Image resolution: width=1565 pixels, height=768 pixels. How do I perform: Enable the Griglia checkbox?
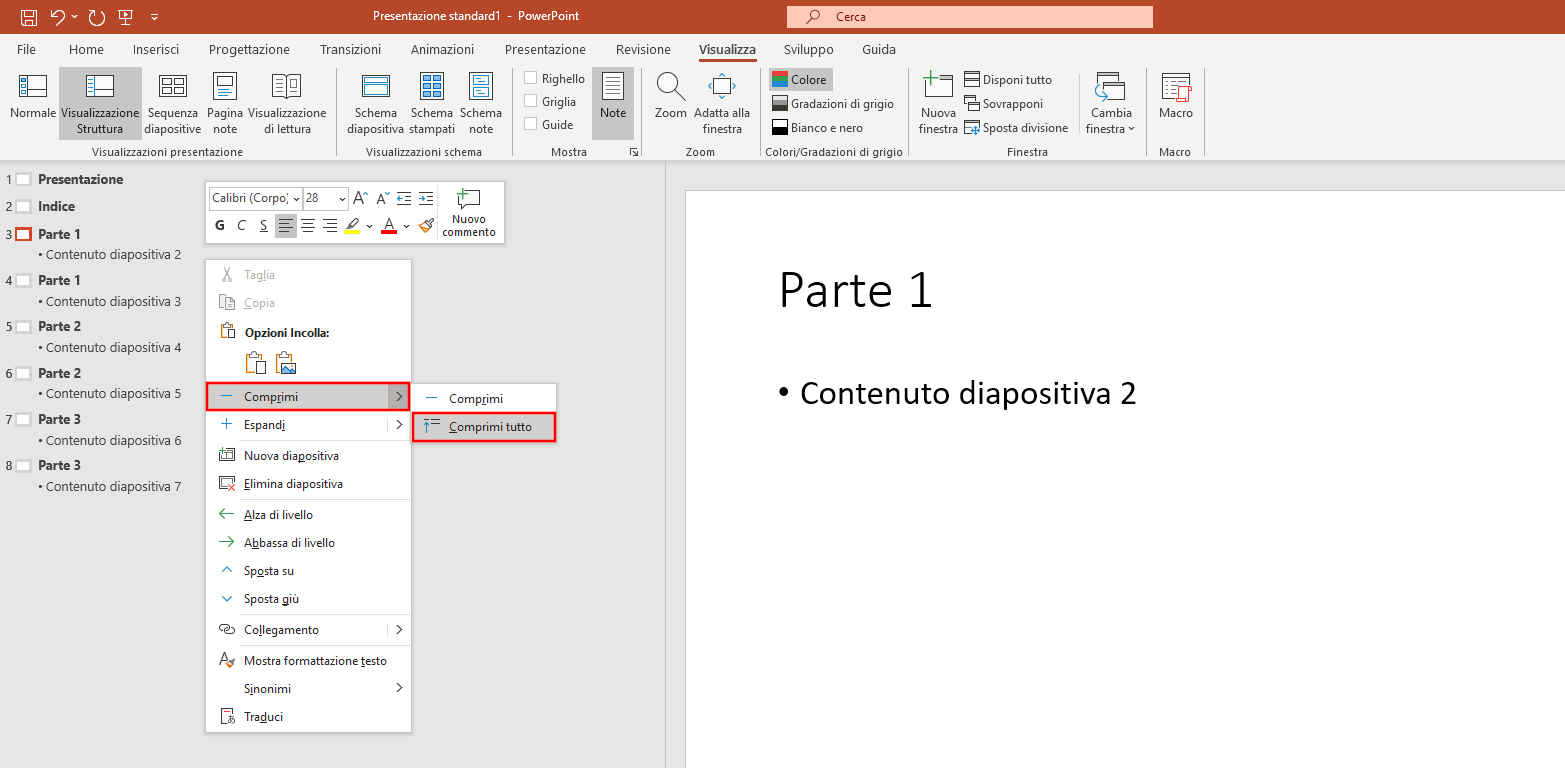click(531, 101)
